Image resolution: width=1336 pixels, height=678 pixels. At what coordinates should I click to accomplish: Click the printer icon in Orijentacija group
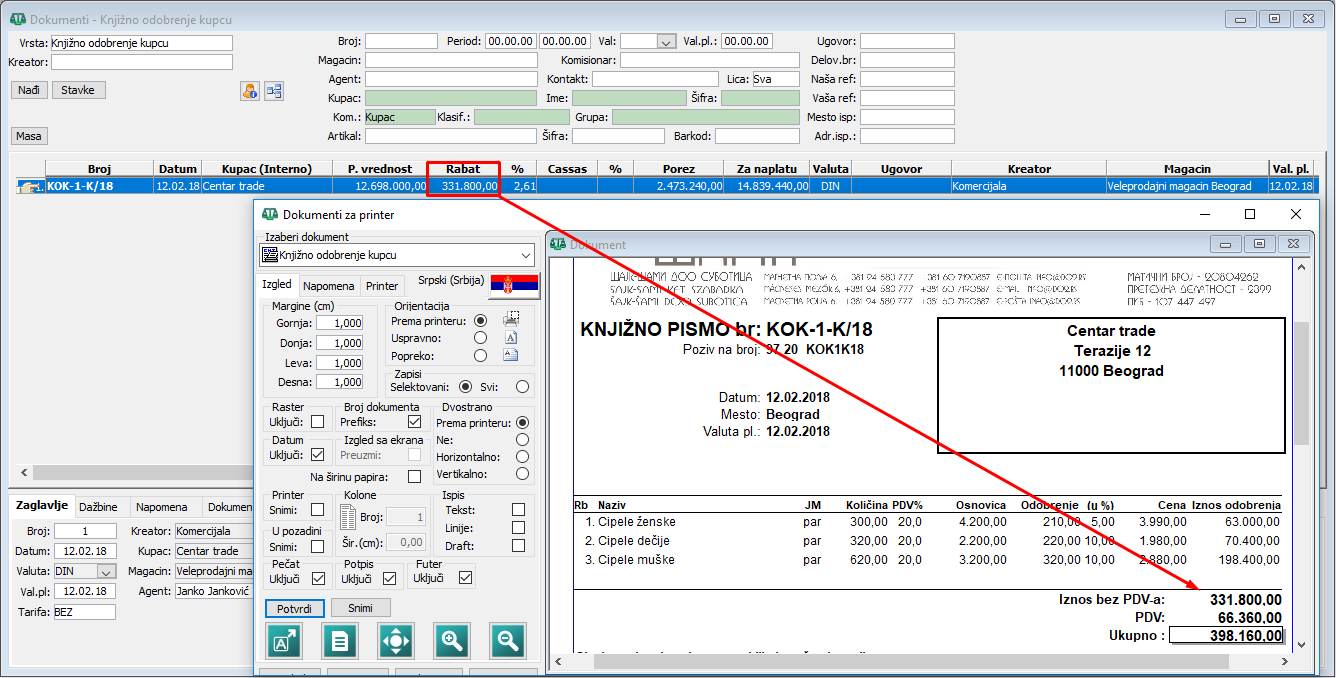coord(511,320)
